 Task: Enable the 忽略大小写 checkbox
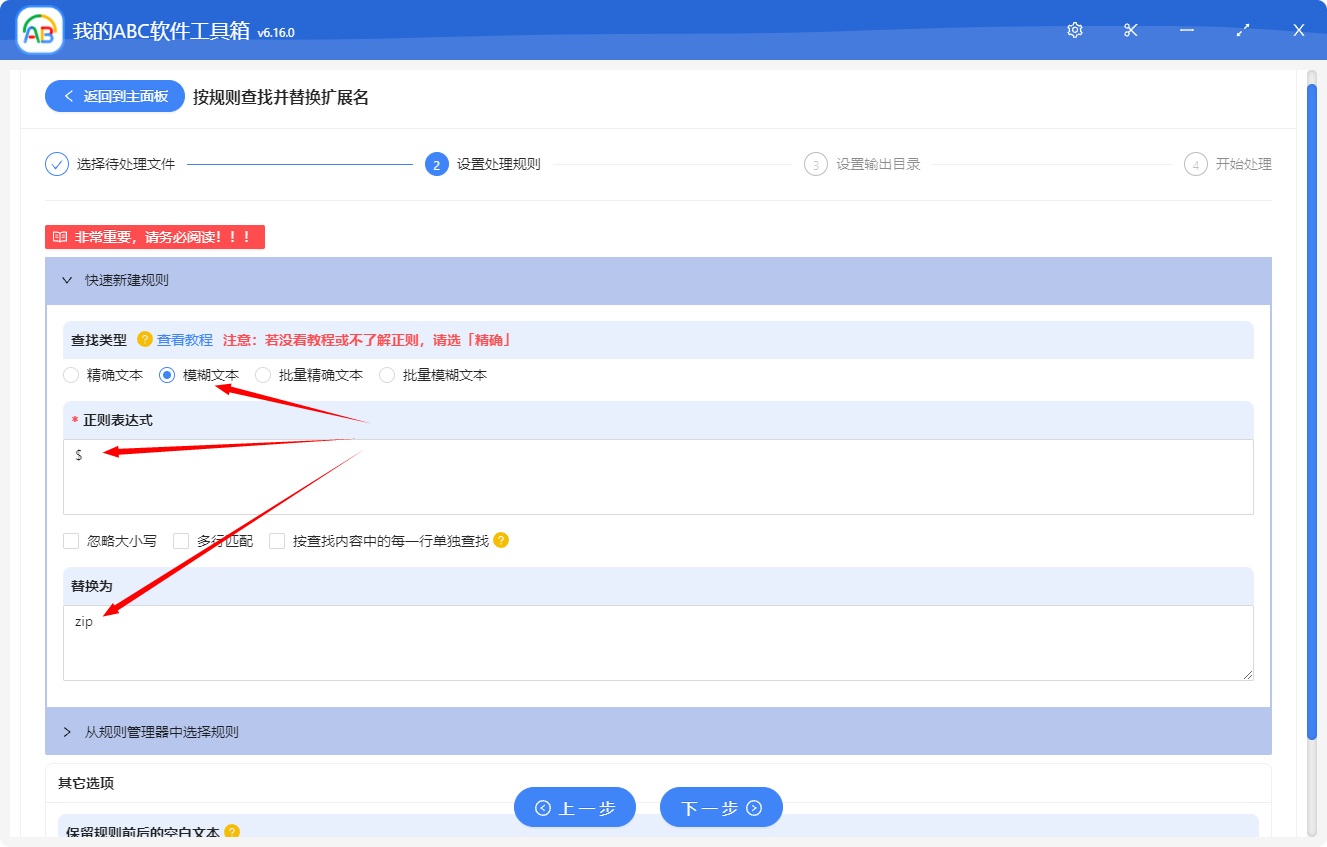click(71, 541)
